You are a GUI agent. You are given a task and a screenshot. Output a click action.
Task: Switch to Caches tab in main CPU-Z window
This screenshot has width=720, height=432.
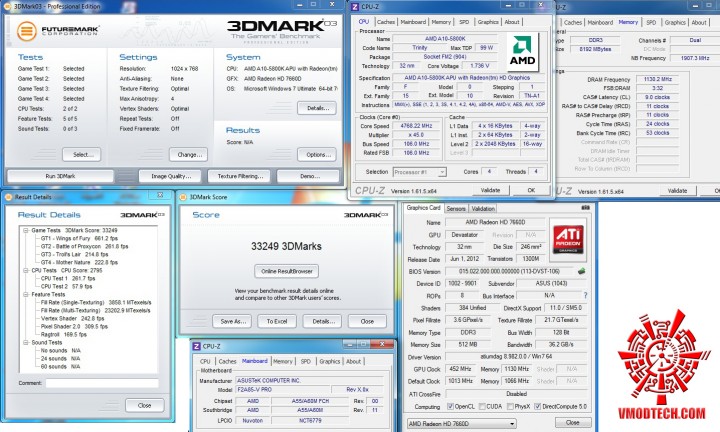click(x=386, y=22)
